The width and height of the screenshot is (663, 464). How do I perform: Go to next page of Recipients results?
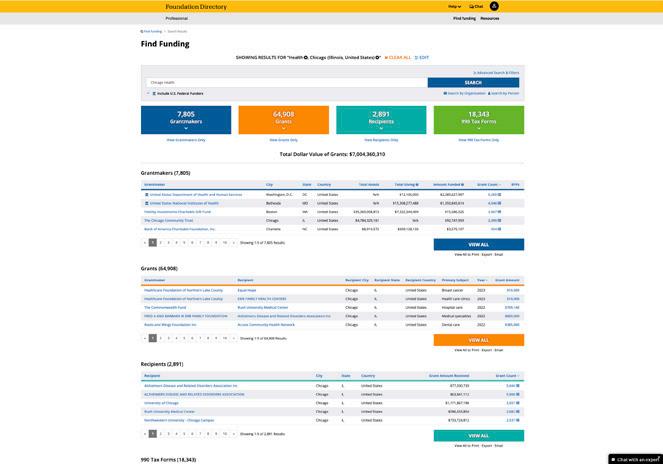[233, 434]
